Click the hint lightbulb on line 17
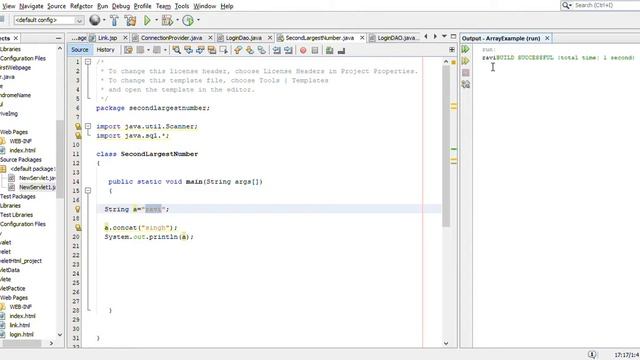Screen dimensions: 640x360 [78, 209]
